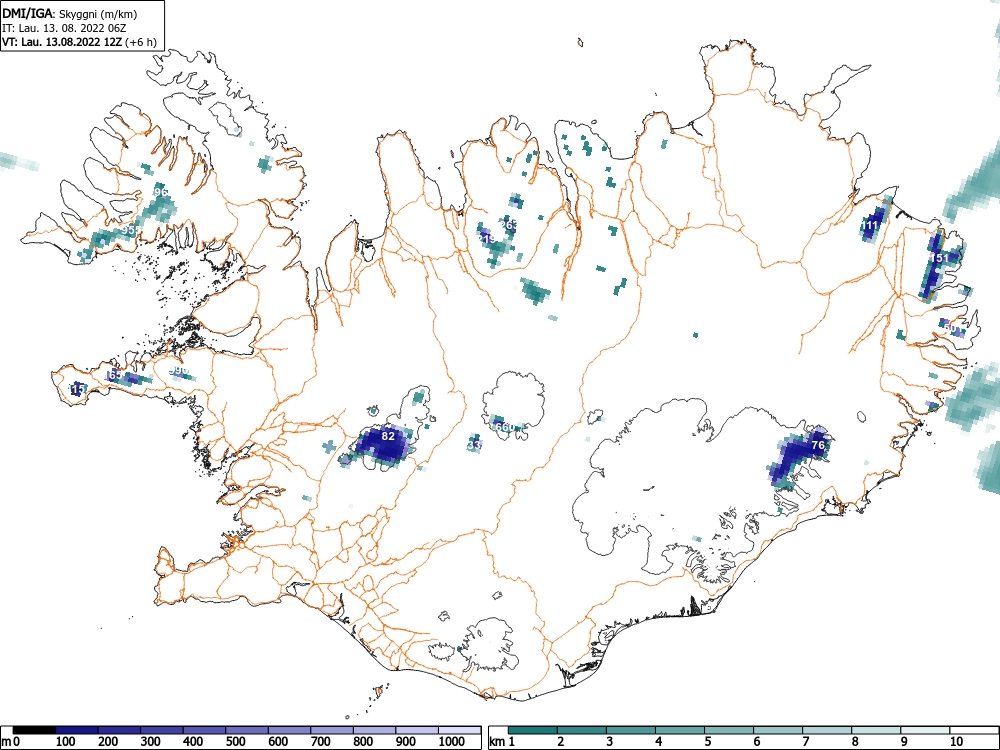This screenshot has width=1000, height=750.
Task: Click the black 0–100 m legend swatch
Action: tap(34, 730)
